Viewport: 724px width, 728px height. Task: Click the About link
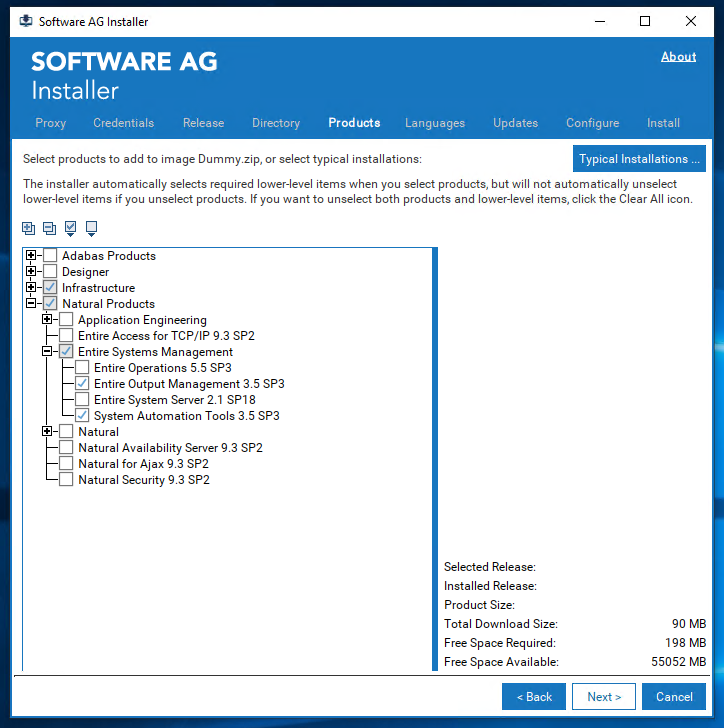click(678, 57)
